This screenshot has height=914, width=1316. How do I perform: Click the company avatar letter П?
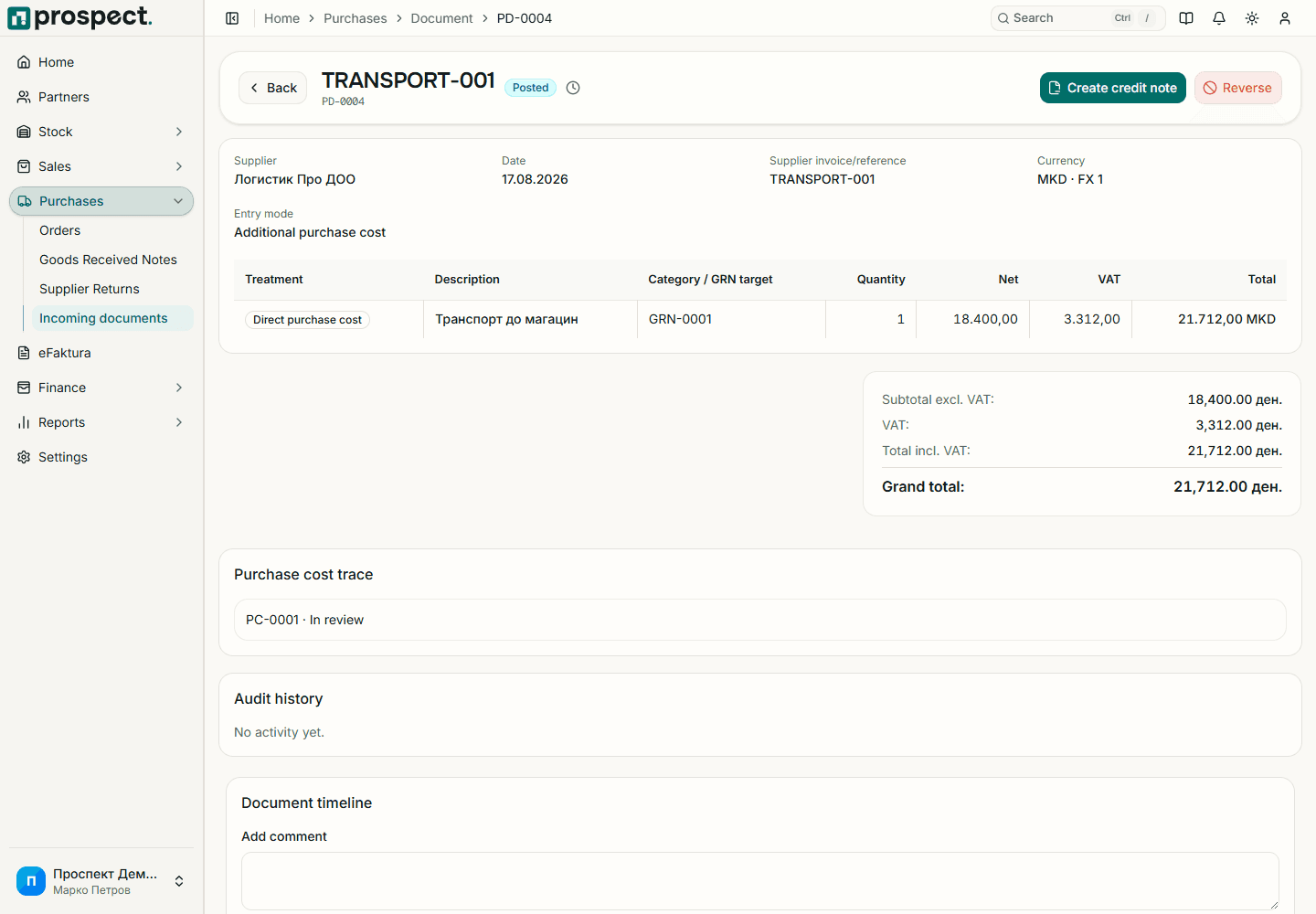coord(31,881)
